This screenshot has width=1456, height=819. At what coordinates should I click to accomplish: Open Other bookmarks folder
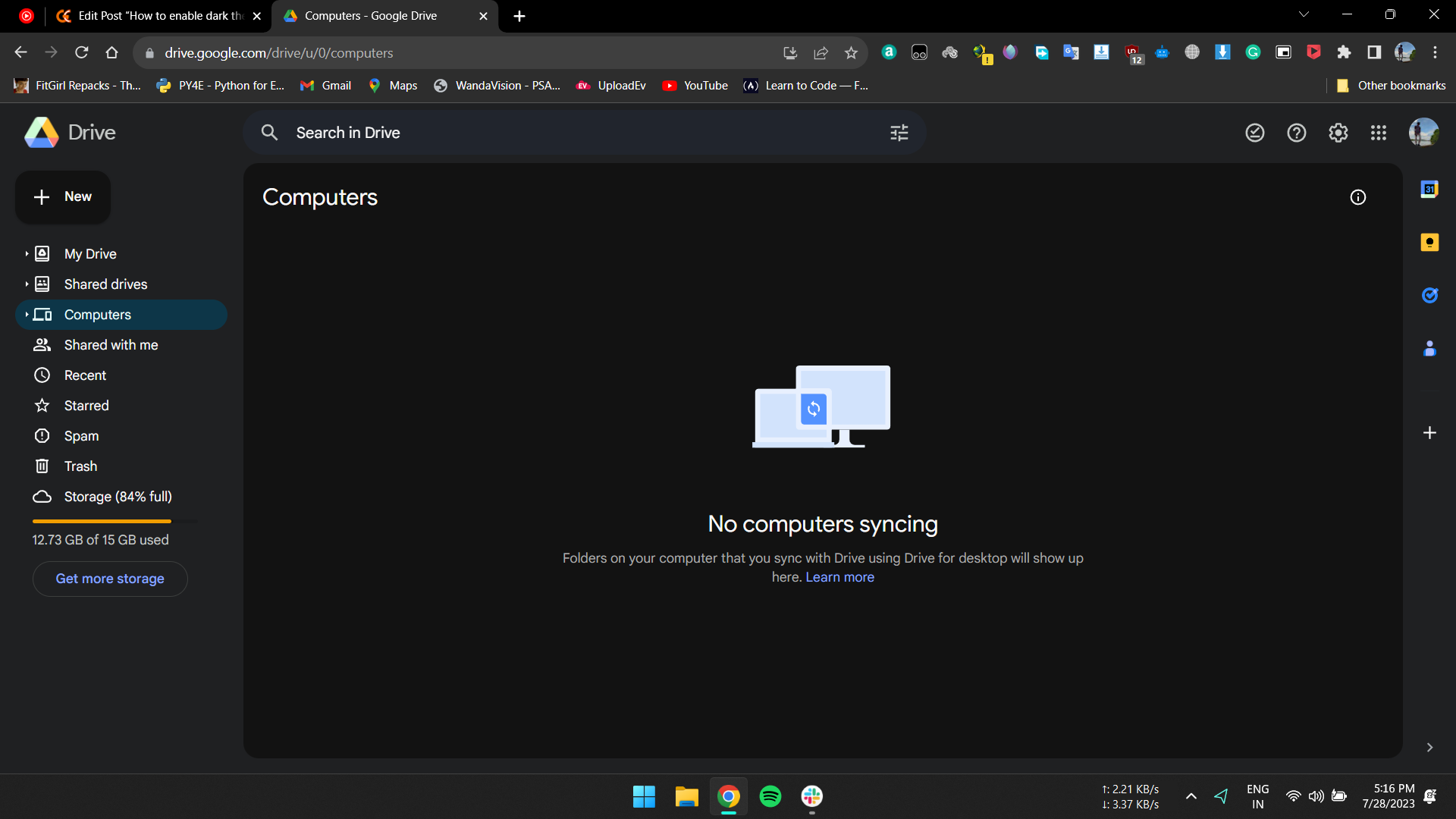coord(1391,86)
